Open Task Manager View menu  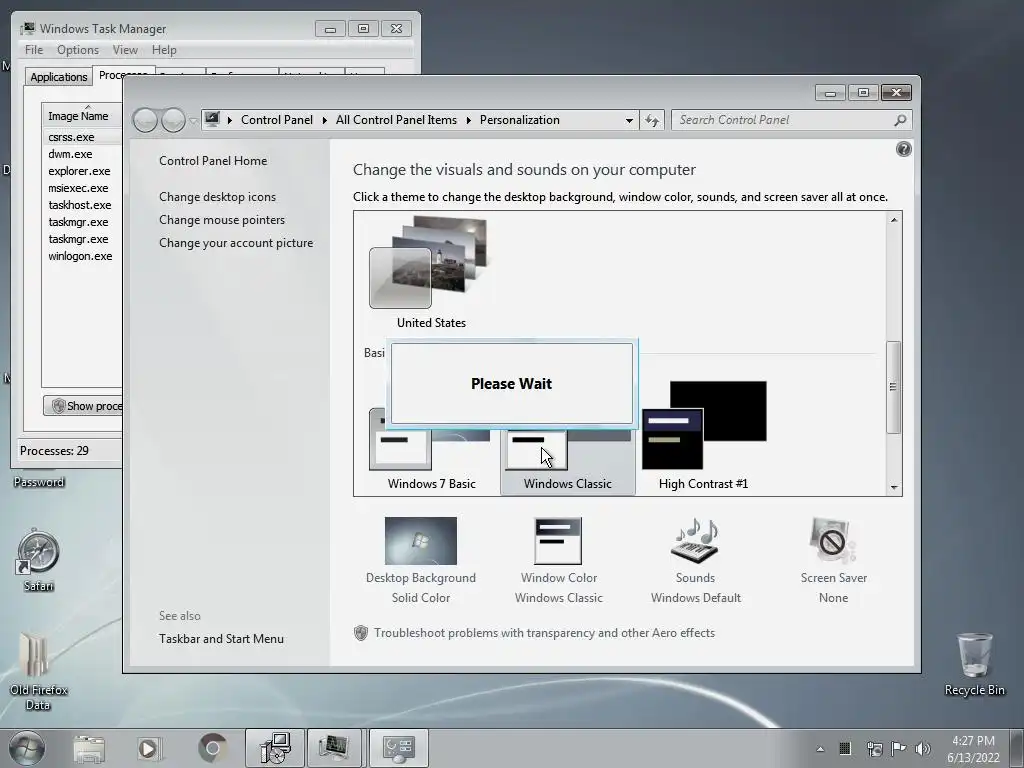pyautogui.click(x=125, y=50)
